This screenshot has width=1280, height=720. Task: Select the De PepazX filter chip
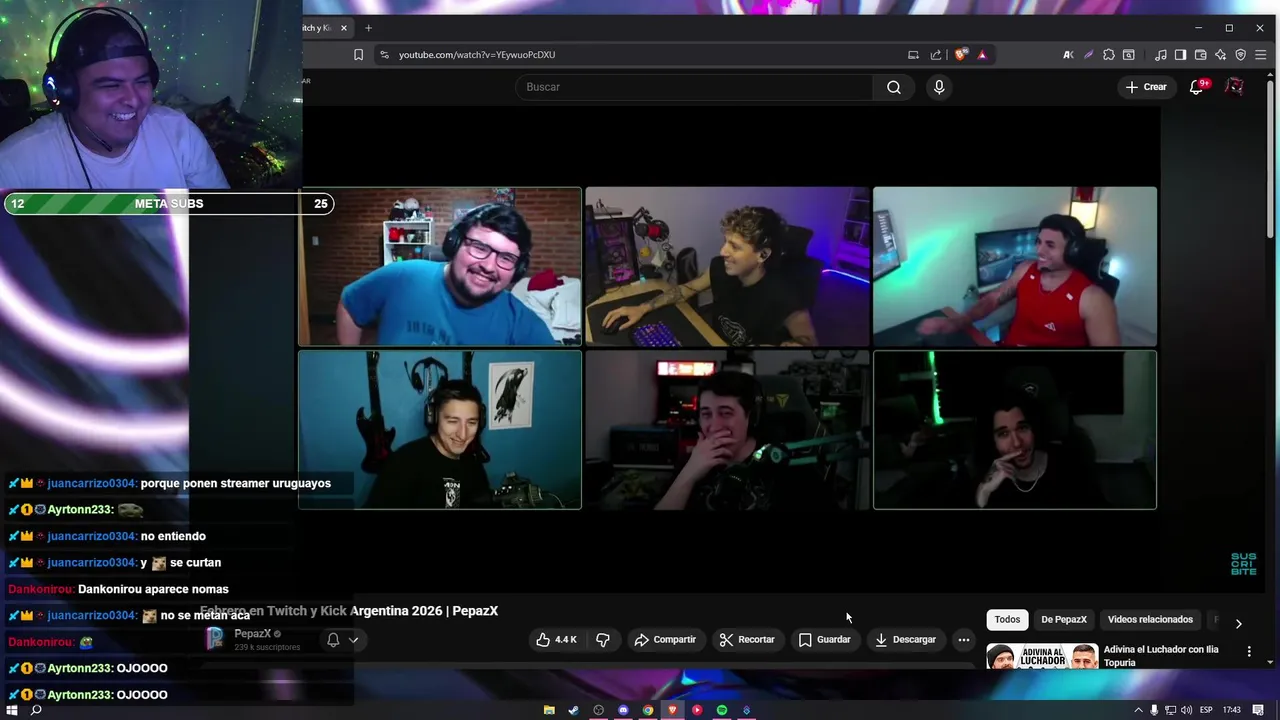[x=1064, y=620]
